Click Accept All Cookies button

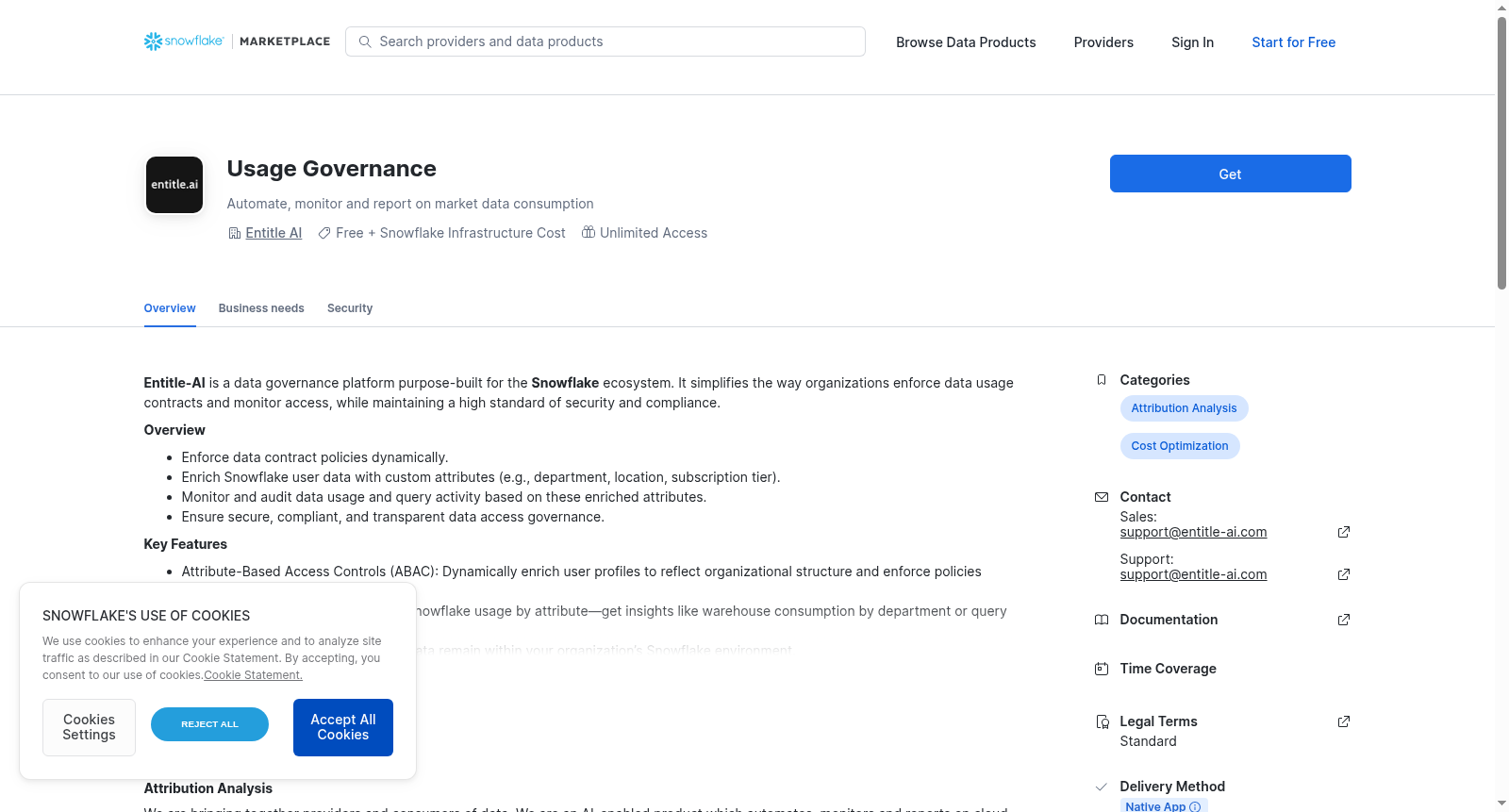(x=343, y=727)
